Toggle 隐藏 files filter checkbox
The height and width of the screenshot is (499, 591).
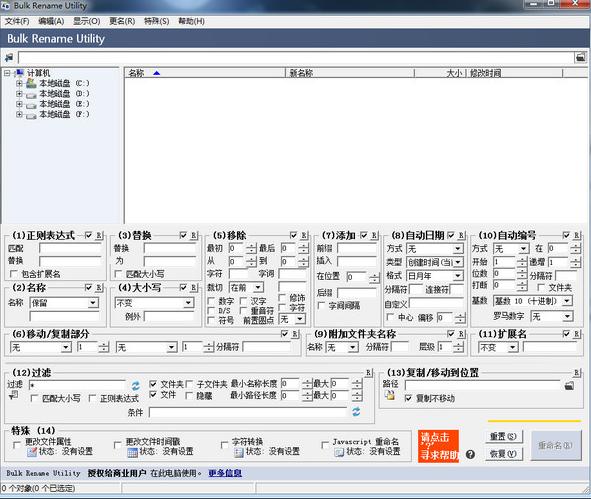(x=189, y=395)
